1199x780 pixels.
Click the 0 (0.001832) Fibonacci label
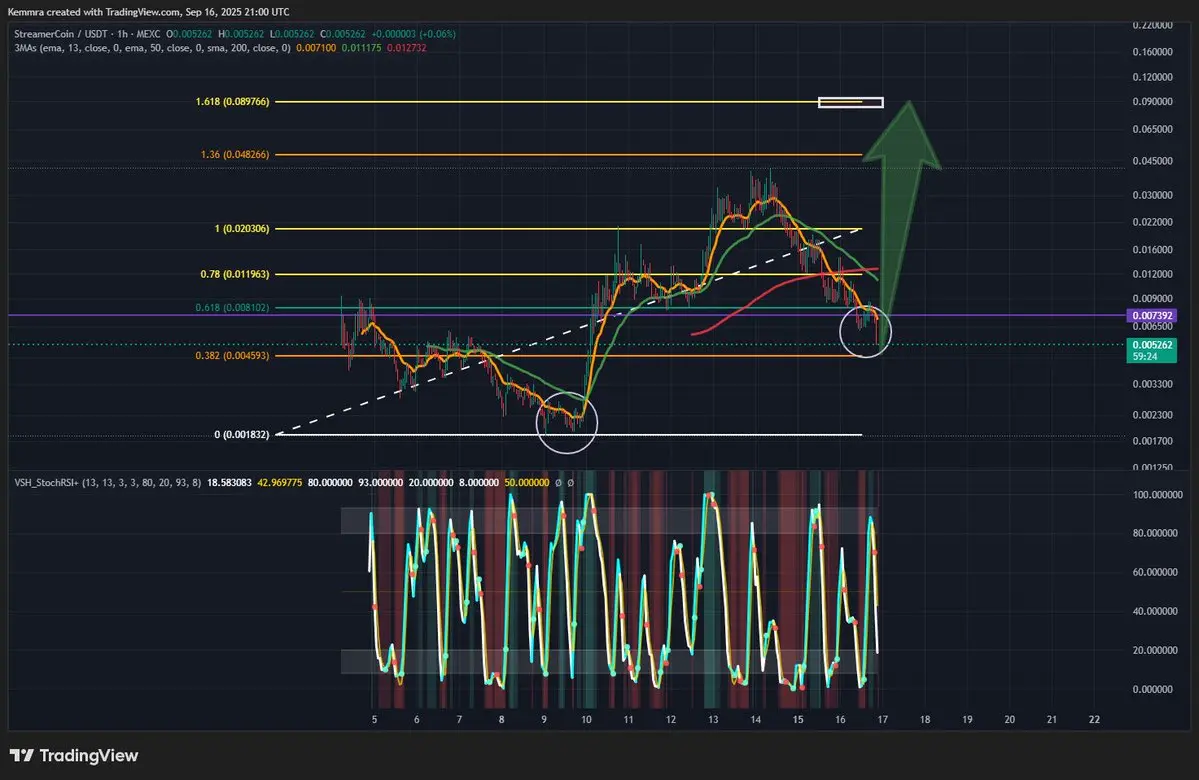click(x=242, y=434)
